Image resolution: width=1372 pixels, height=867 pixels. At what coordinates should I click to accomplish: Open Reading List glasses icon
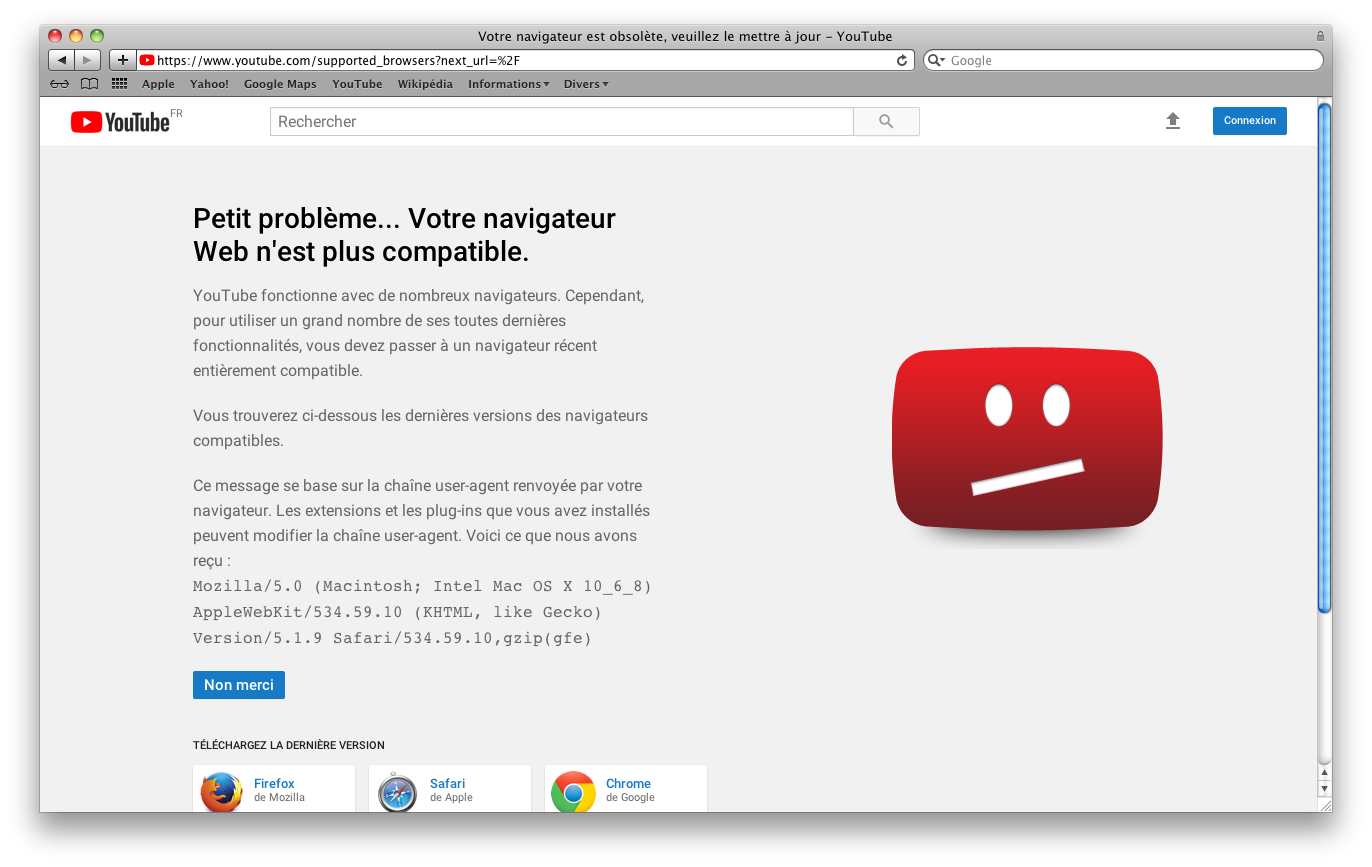[60, 84]
